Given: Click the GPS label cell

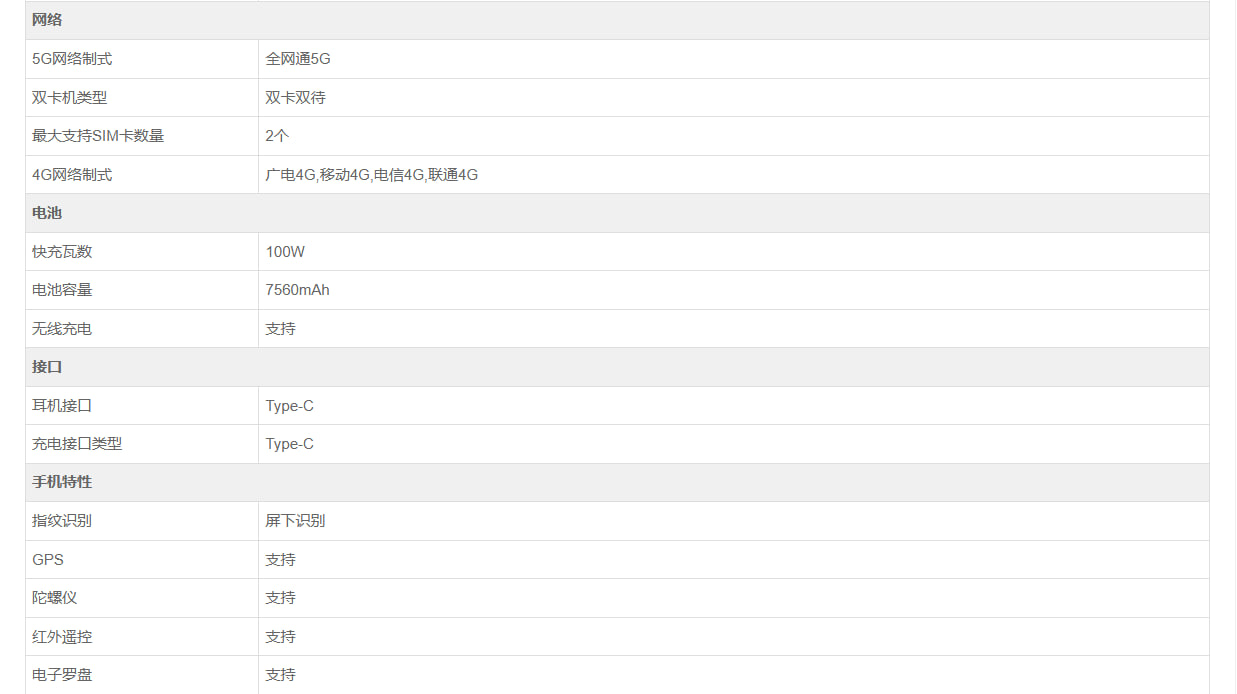Looking at the screenshot, I should click(48, 560).
